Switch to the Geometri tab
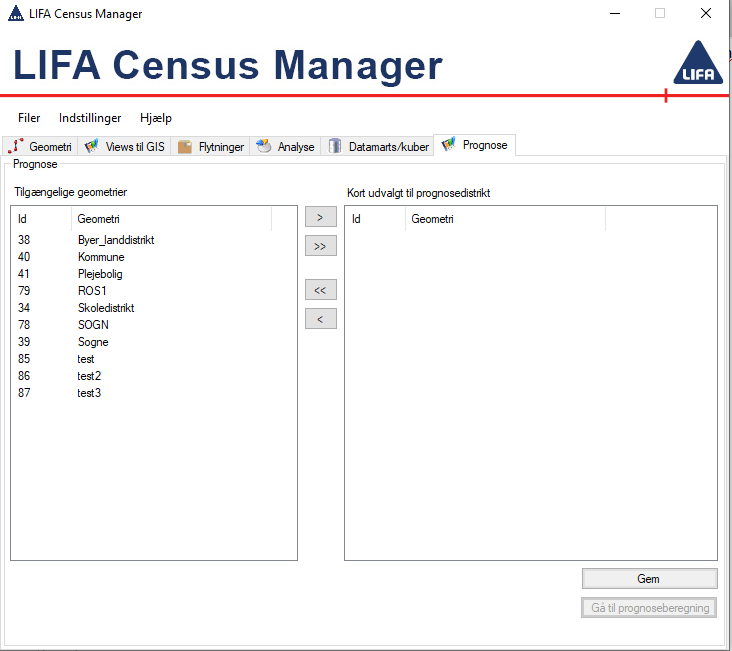This screenshot has height=651, width=732. pos(40,146)
